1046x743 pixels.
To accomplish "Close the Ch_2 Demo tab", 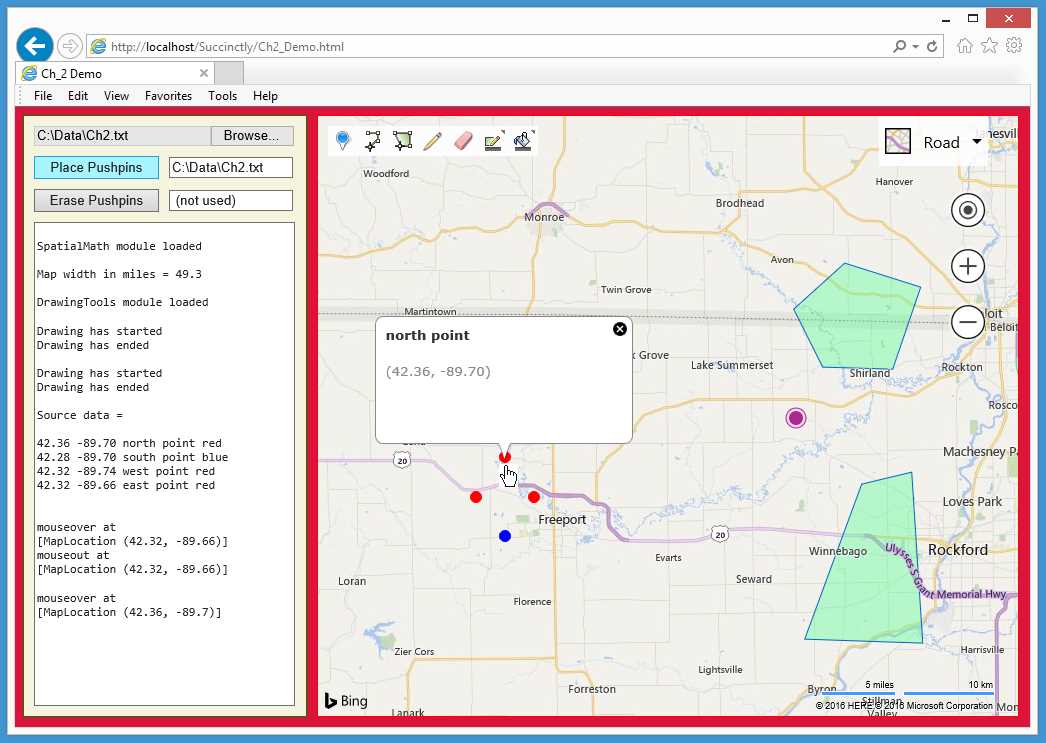I will point(204,73).
